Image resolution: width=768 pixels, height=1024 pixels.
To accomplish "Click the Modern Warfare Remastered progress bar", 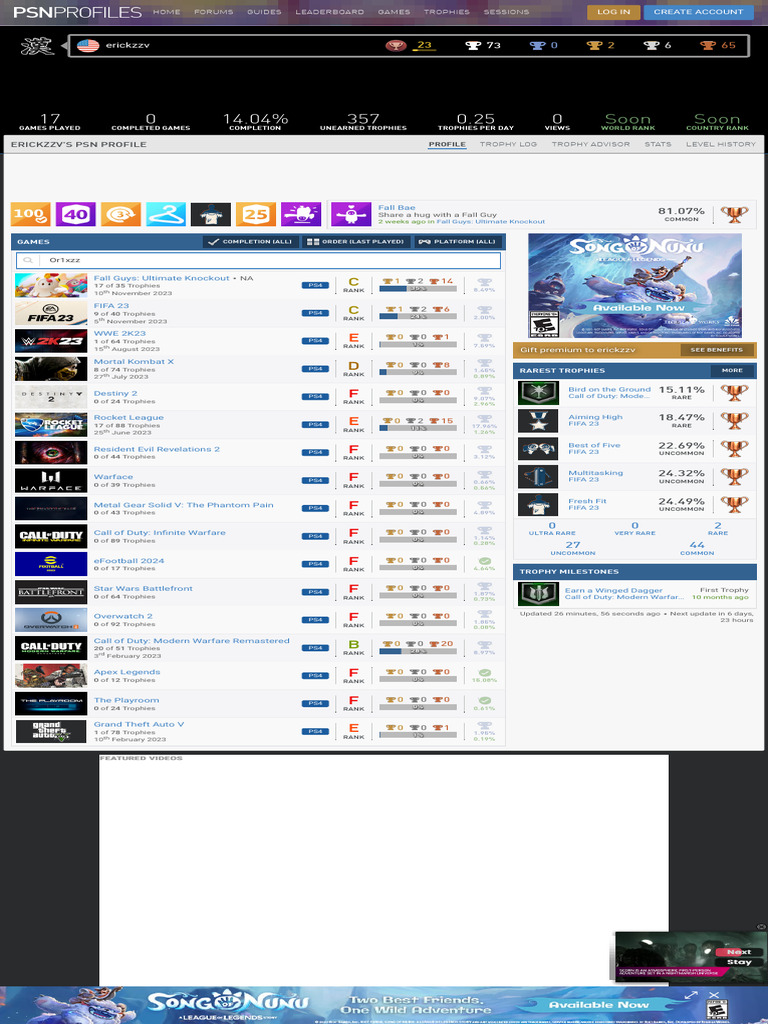I will pyautogui.click(x=418, y=651).
